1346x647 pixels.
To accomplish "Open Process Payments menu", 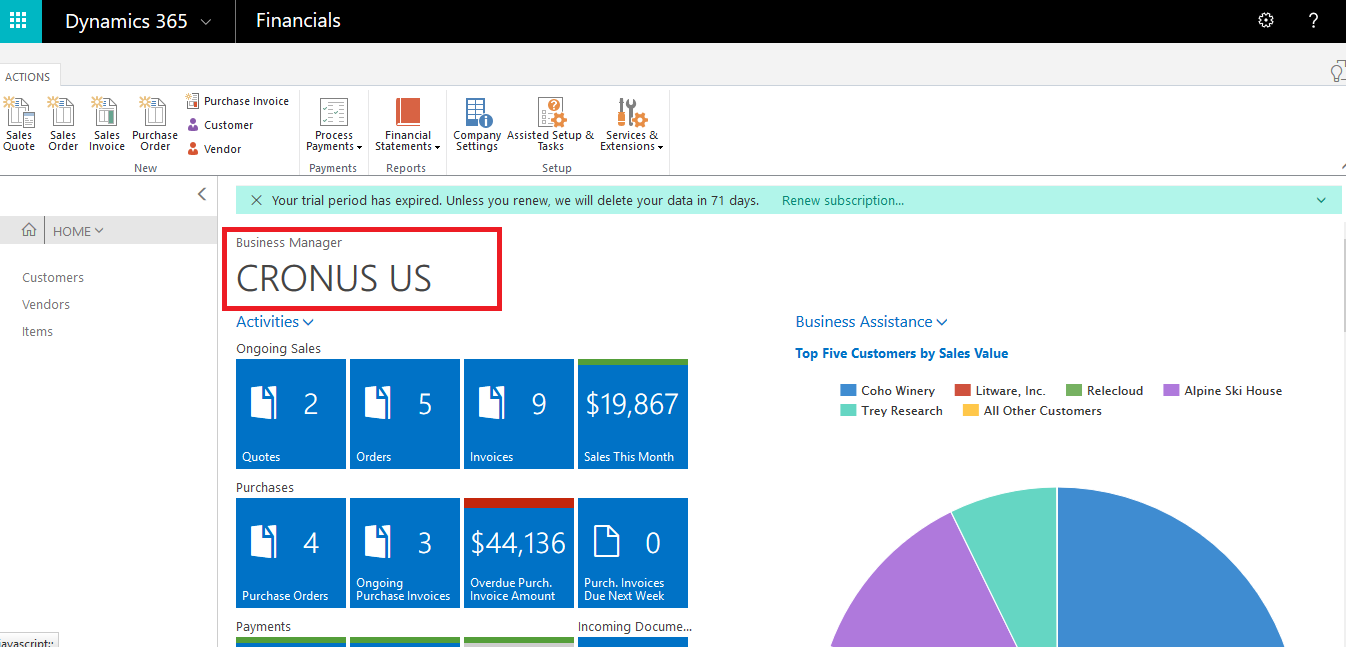I will point(334,125).
